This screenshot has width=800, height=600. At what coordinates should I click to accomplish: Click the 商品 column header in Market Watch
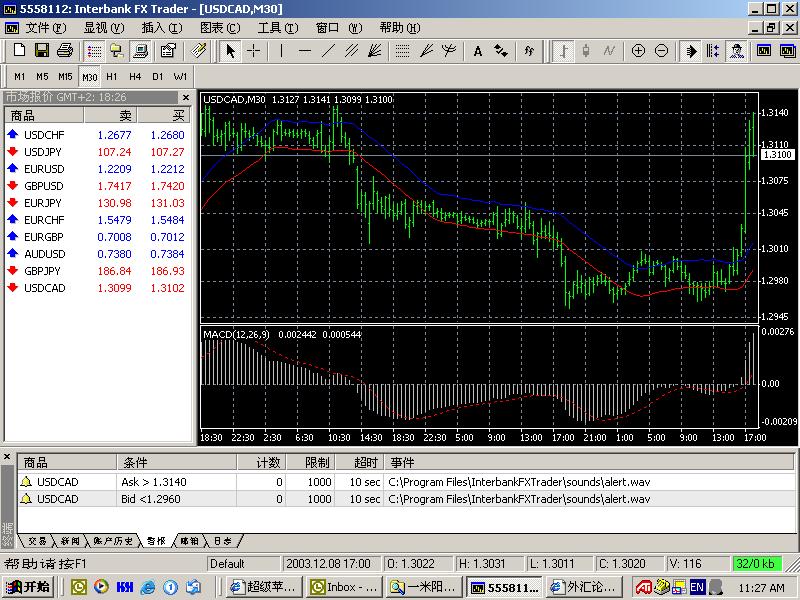point(44,116)
